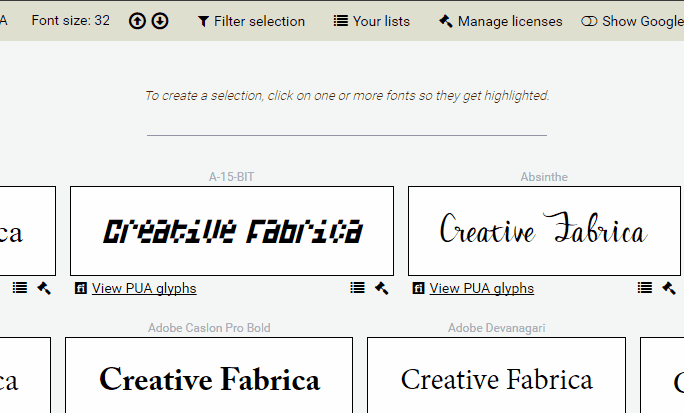Select Adobe Caslon Pro Bold preview
Screen dimensions: 684x413
(209, 378)
